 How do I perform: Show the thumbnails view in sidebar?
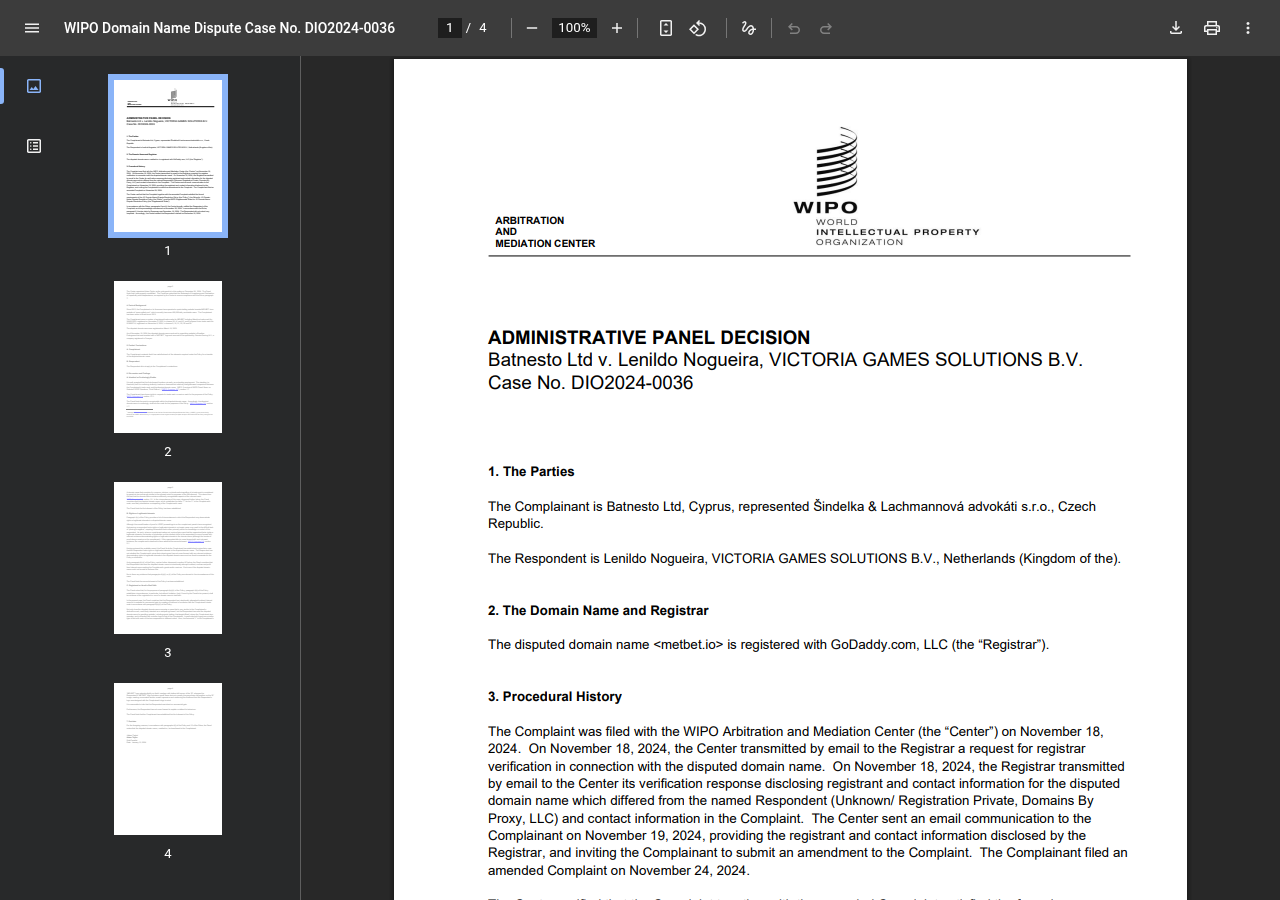point(34,86)
